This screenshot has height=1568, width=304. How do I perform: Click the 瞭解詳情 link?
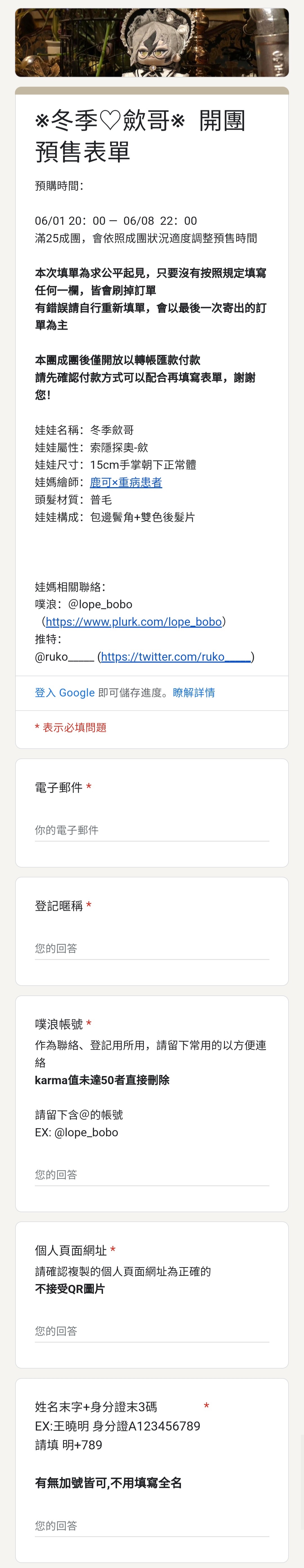click(x=193, y=693)
